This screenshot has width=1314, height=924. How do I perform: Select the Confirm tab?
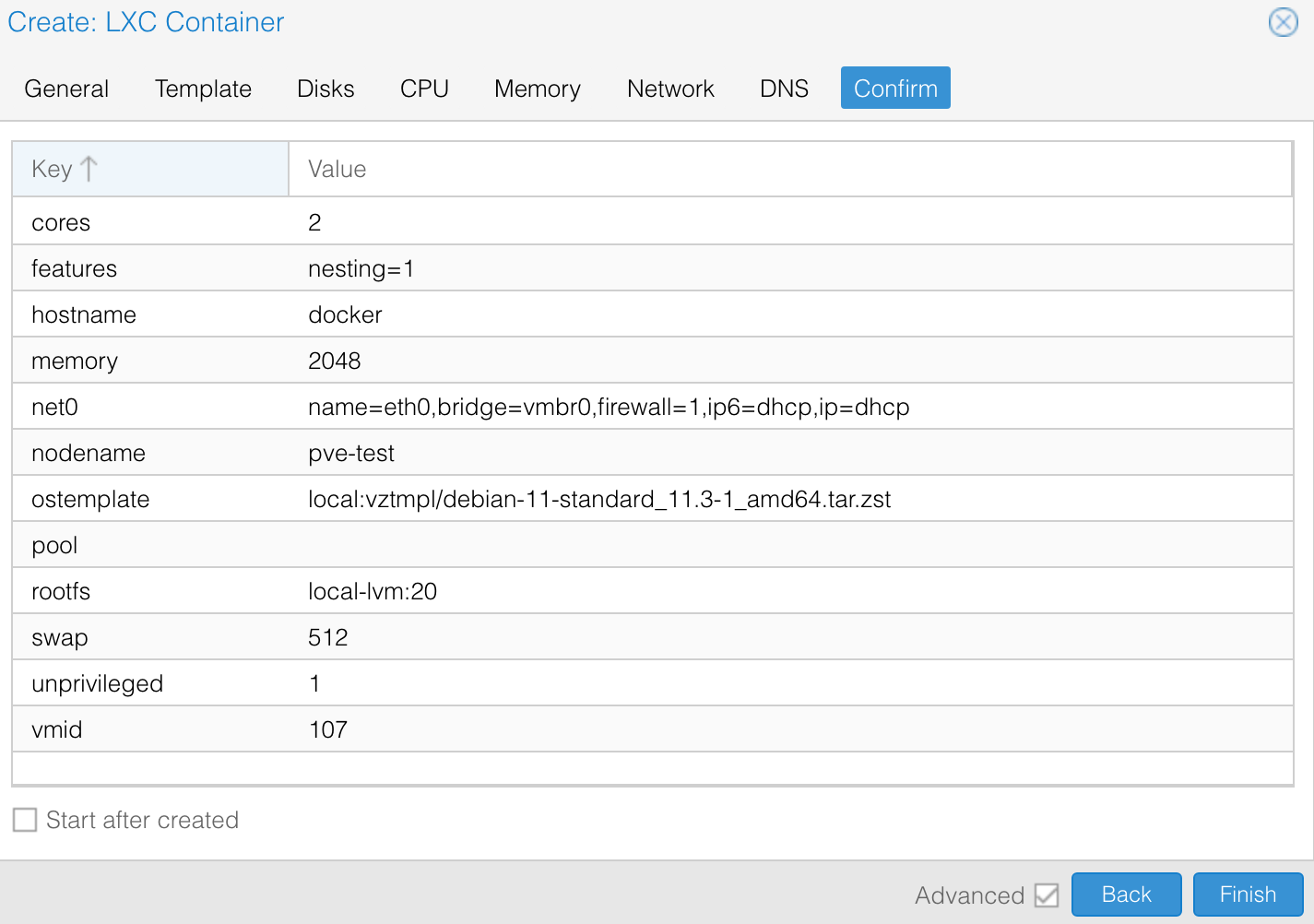point(894,88)
